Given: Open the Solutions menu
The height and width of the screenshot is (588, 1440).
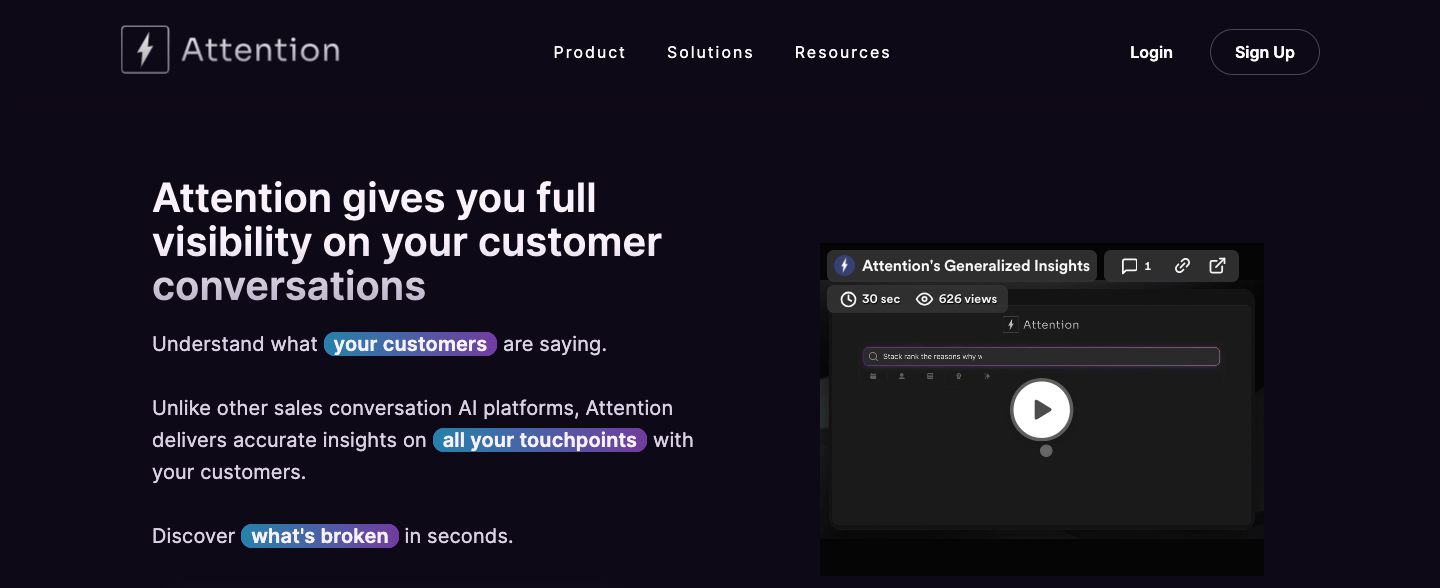Looking at the screenshot, I should (710, 52).
